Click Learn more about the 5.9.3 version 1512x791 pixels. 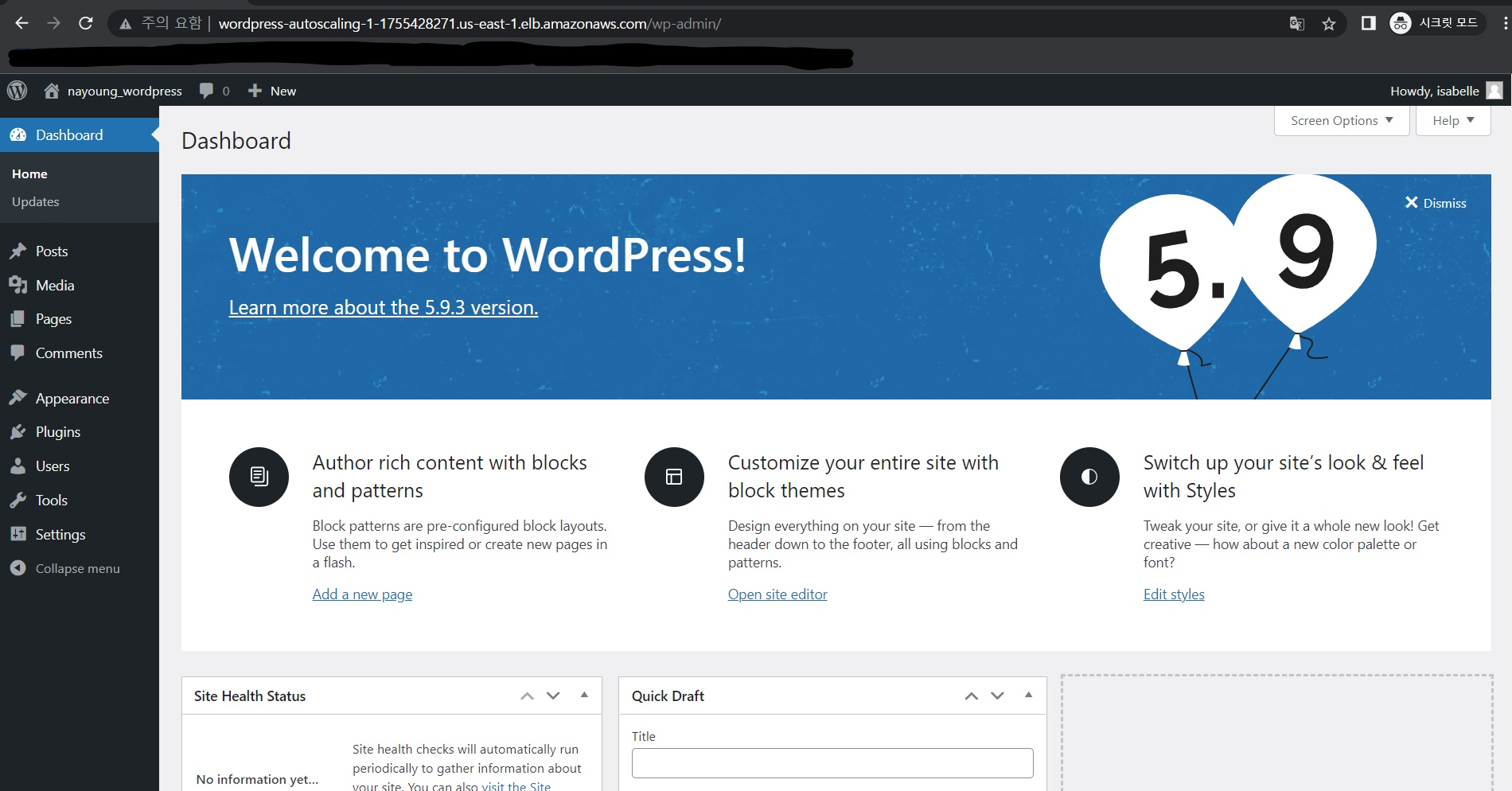(384, 308)
